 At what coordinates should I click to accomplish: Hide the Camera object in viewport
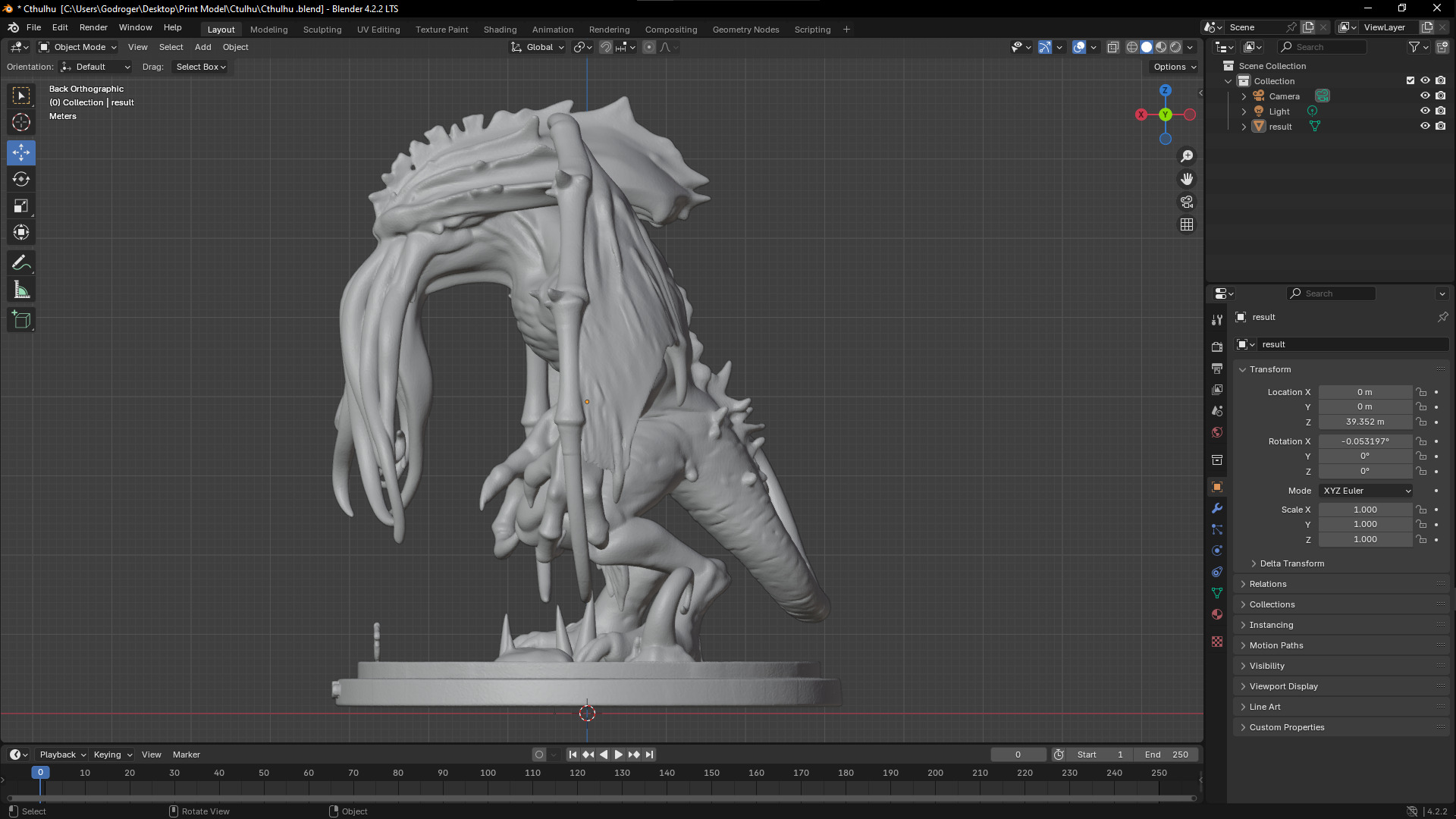[x=1425, y=96]
